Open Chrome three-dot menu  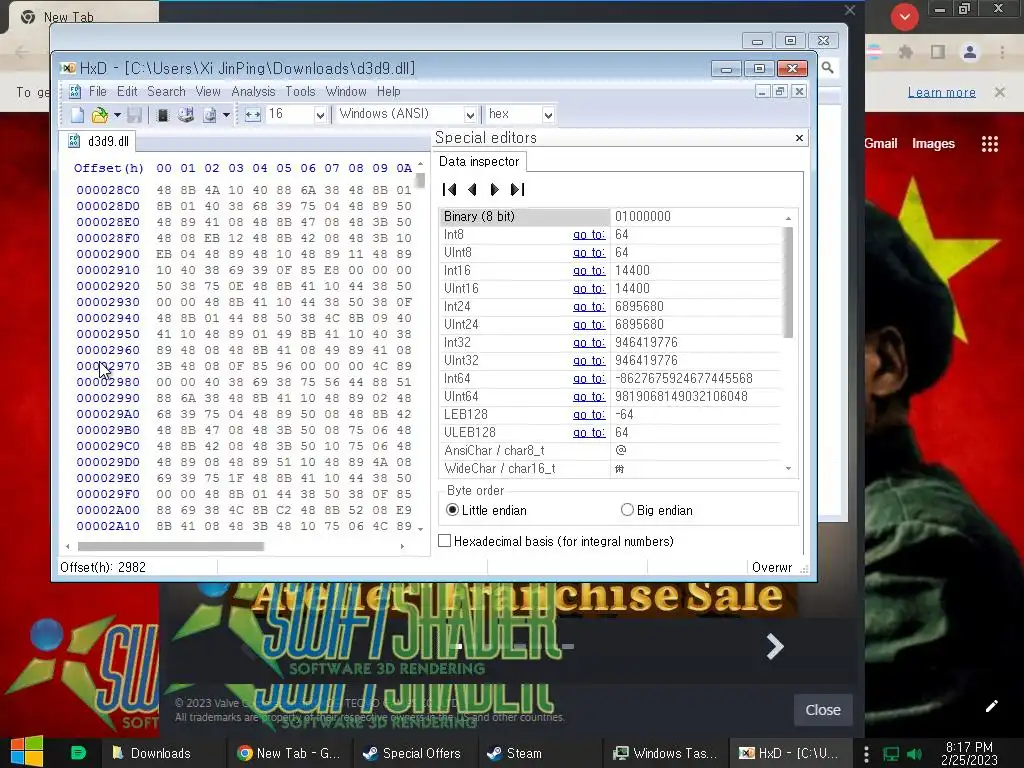pos(1002,52)
